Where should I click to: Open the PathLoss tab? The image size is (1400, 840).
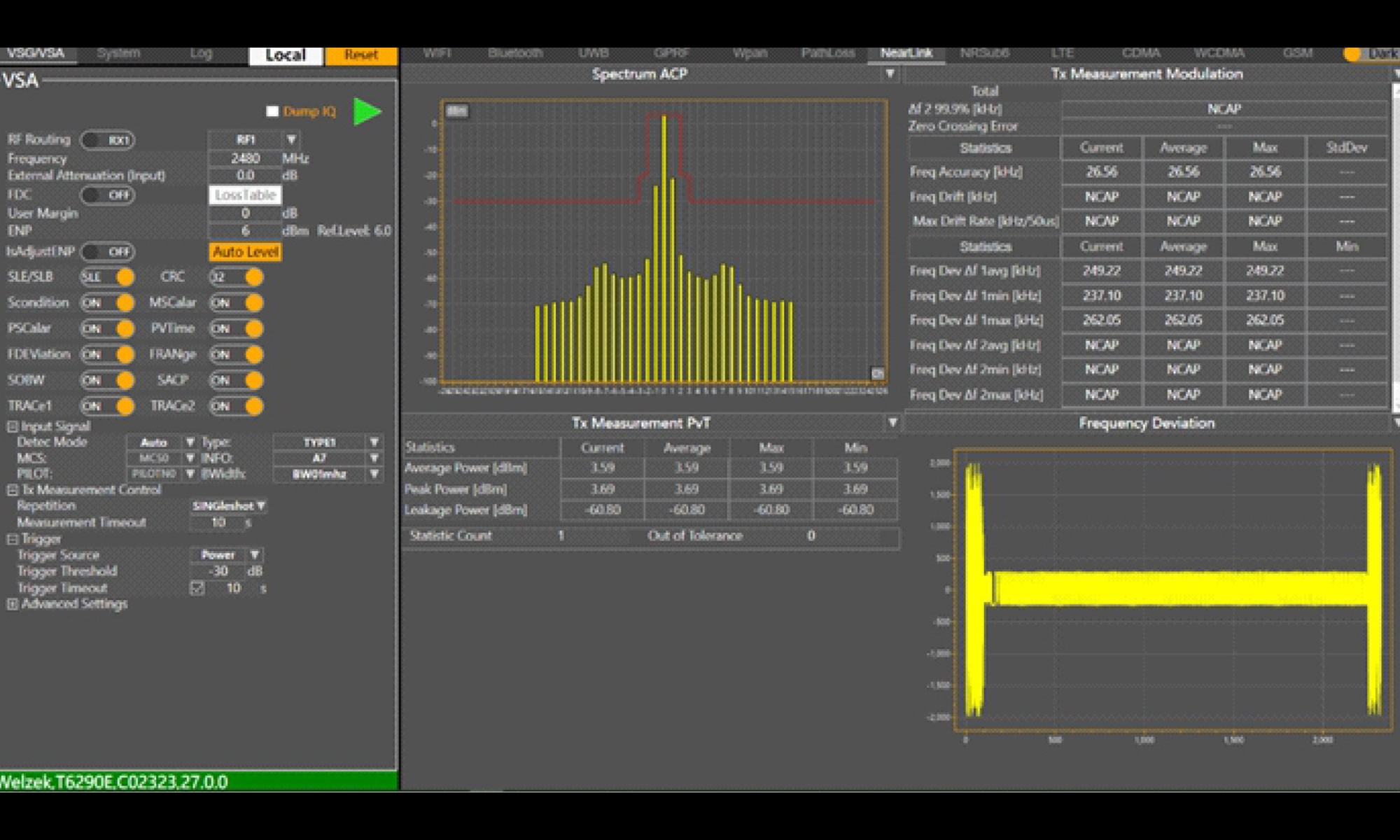[828, 53]
